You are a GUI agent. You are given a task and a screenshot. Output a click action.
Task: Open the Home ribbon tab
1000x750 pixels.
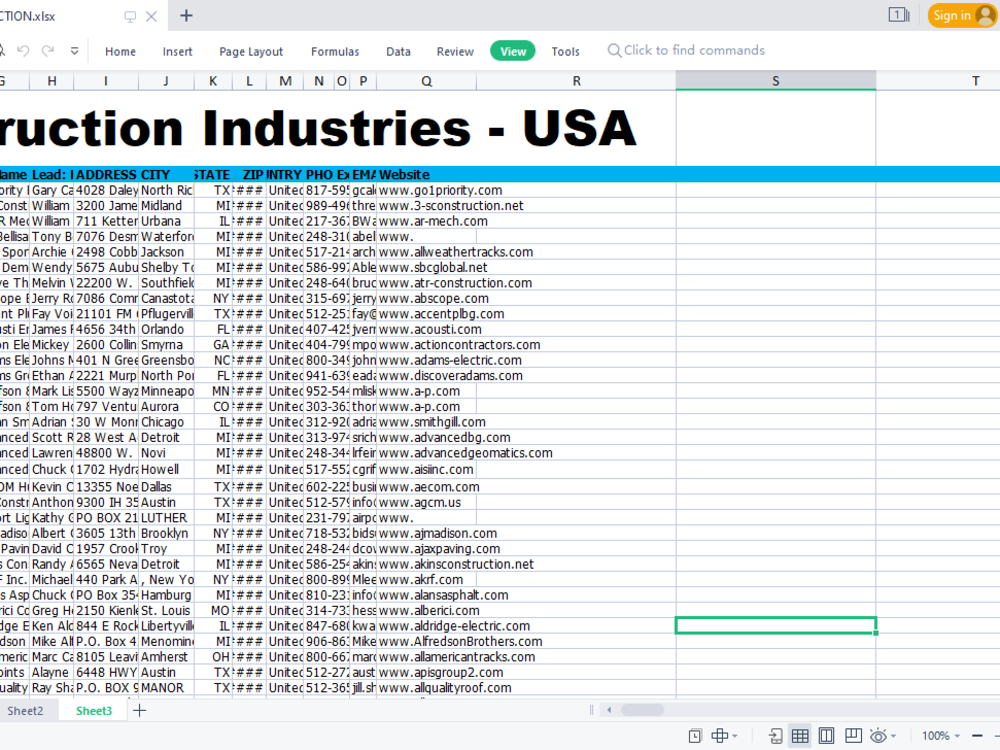tap(121, 52)
